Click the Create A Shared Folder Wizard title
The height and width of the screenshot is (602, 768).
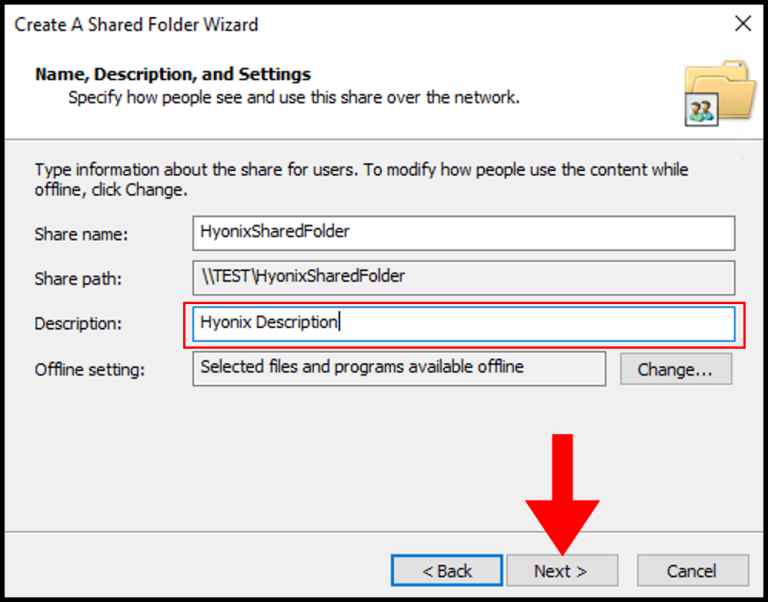[x=136, y=24]
